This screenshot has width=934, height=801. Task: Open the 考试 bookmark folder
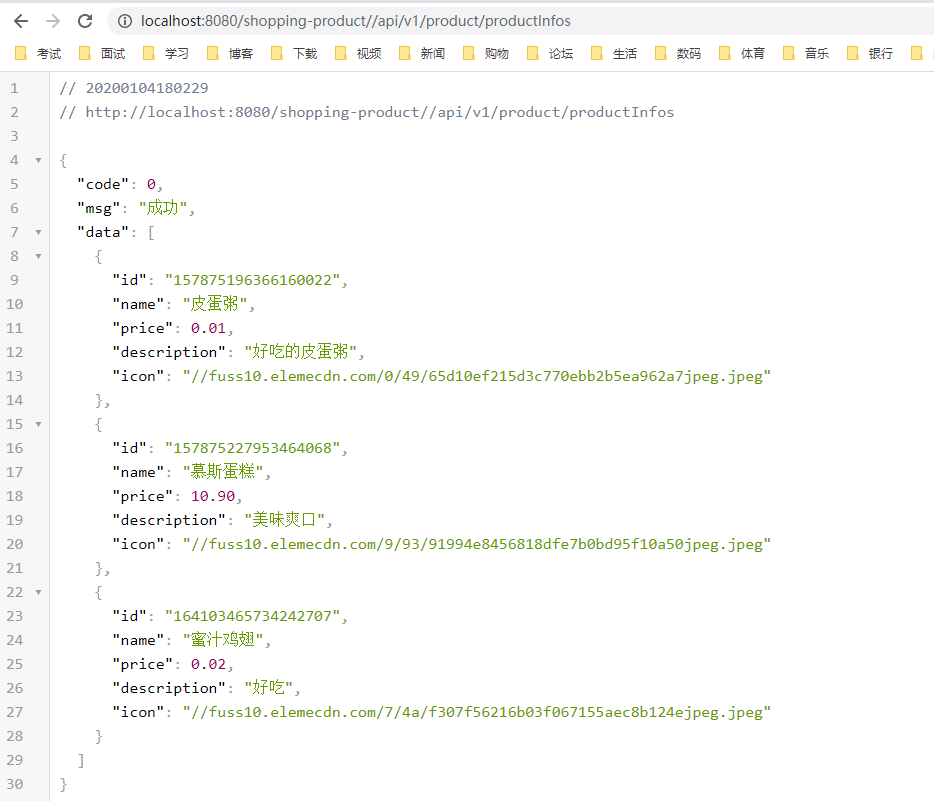pyautogui.click(x=38, y=54)
